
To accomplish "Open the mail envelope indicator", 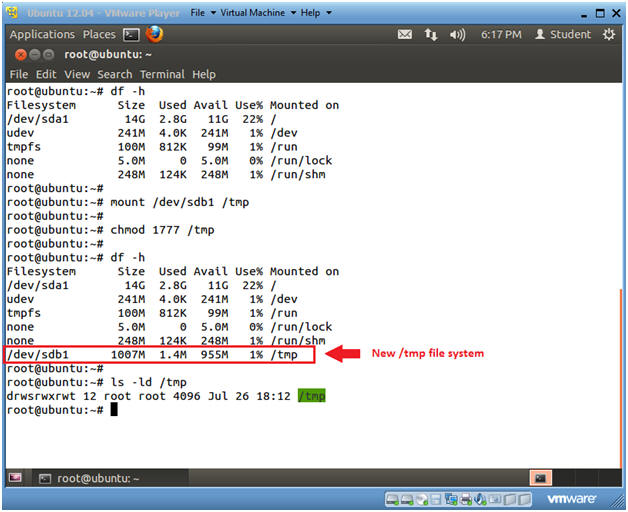I will pyautogui.click(x=405, y=34).
